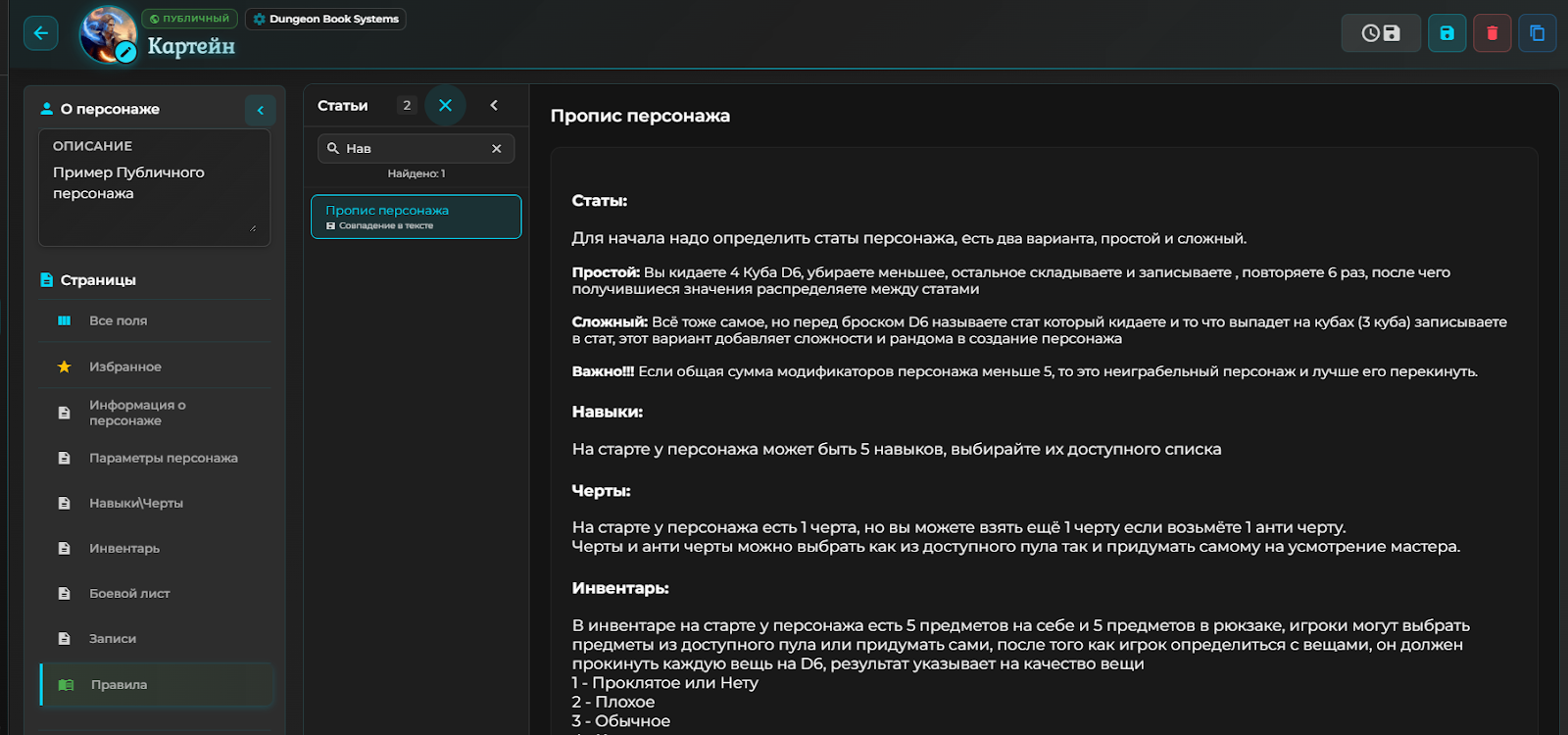Collapse the О персонаже sidebar panel
1568x735 pixels.
(x=260, y=110)
